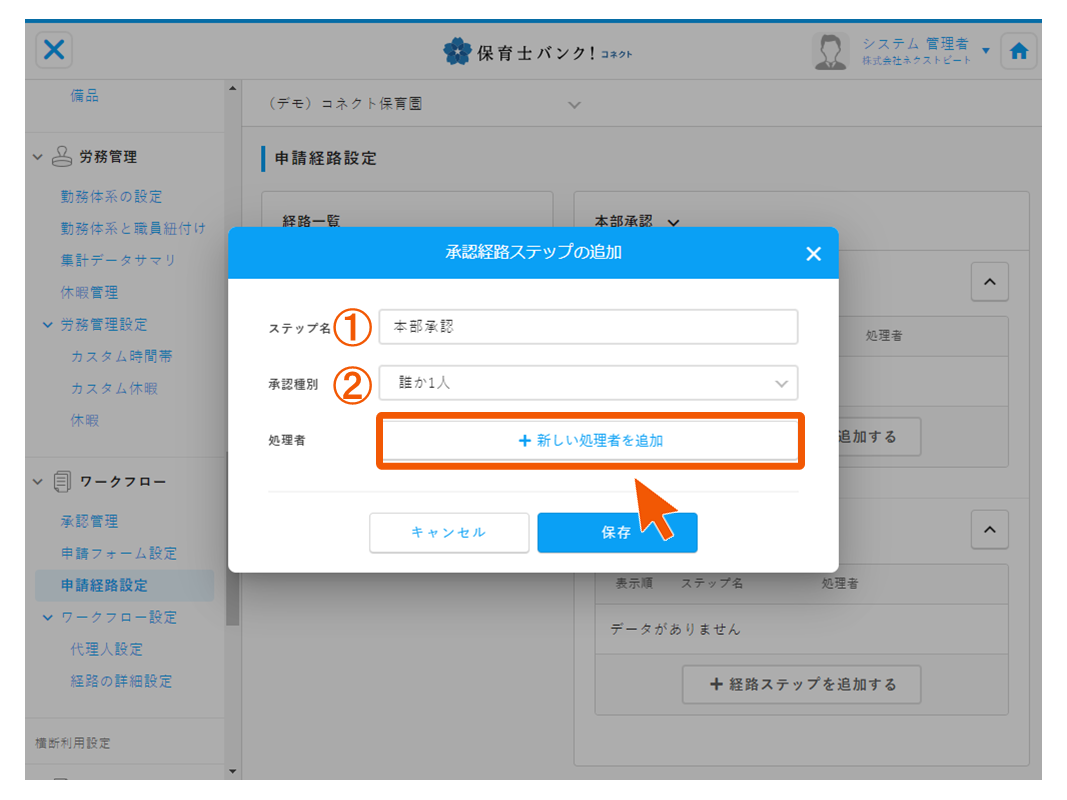Select 申請フォーム設定 in sidebar
Viewport: 1067px width, 800px height.
[x=118, y=553]
